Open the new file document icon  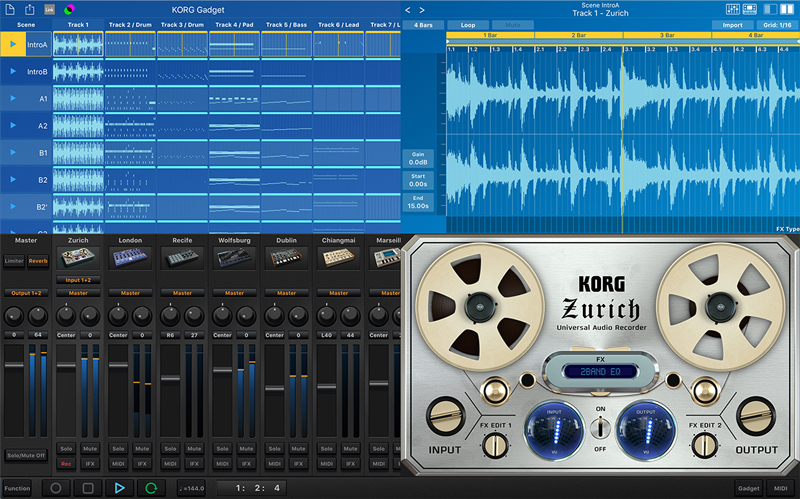[x=10, y=9]
